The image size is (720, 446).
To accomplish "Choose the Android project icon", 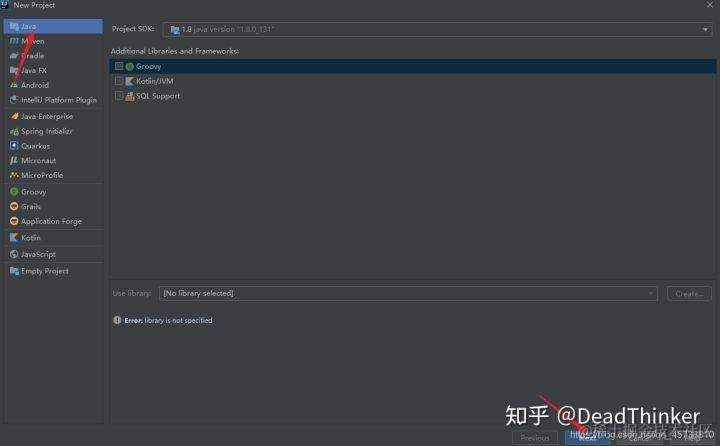I will (x=14, y=85).
